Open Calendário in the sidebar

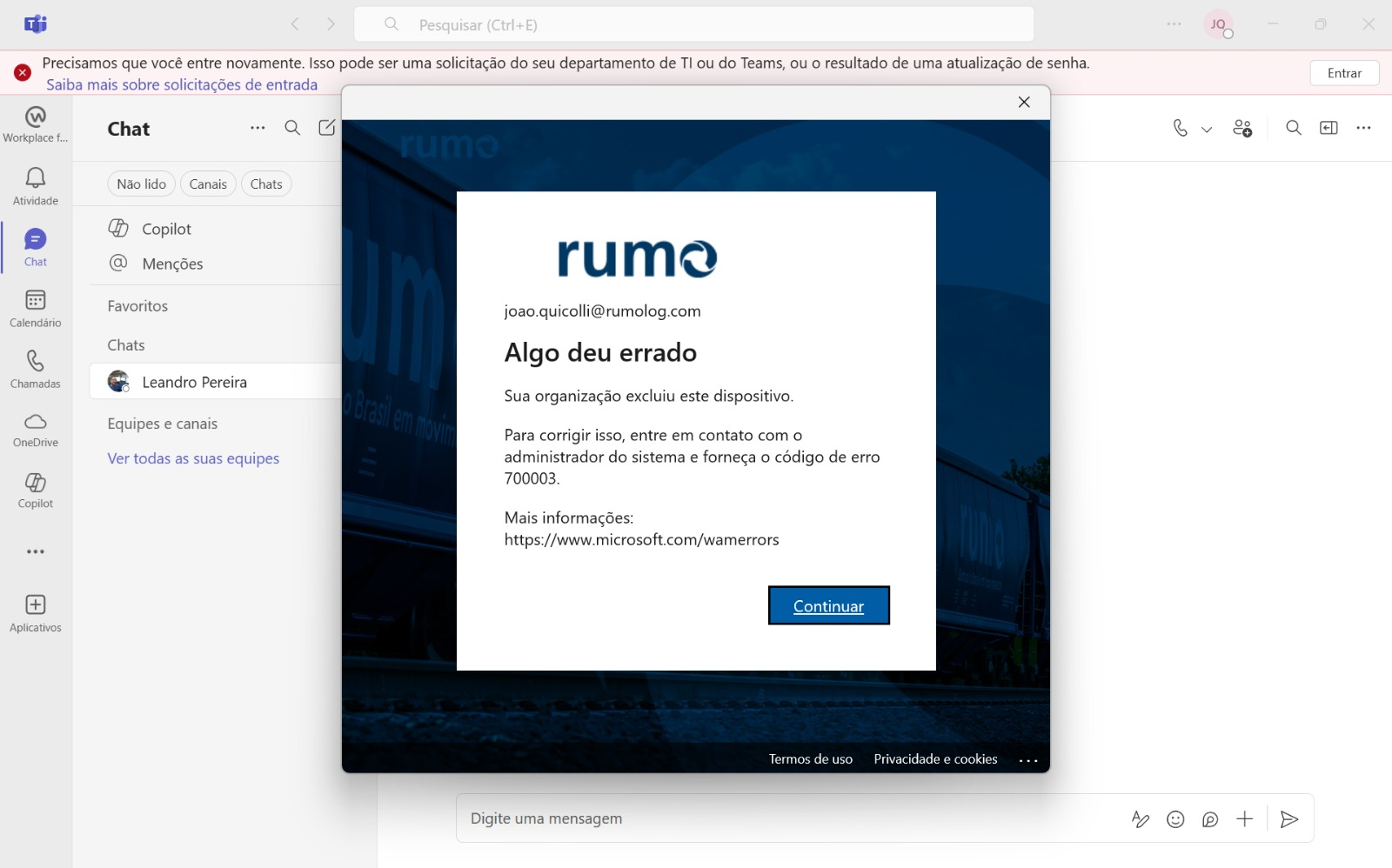pyautogui.click(x=36, y=308)
